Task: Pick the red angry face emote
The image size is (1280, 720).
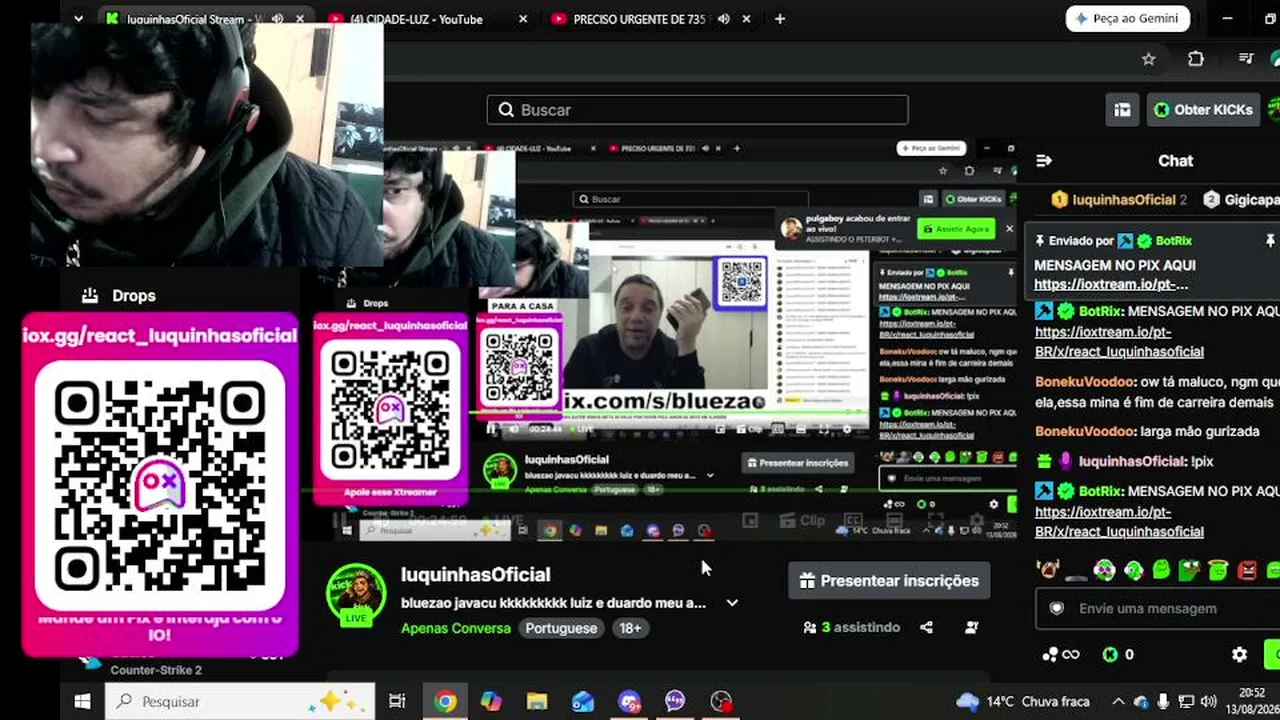Action: 1248,570
